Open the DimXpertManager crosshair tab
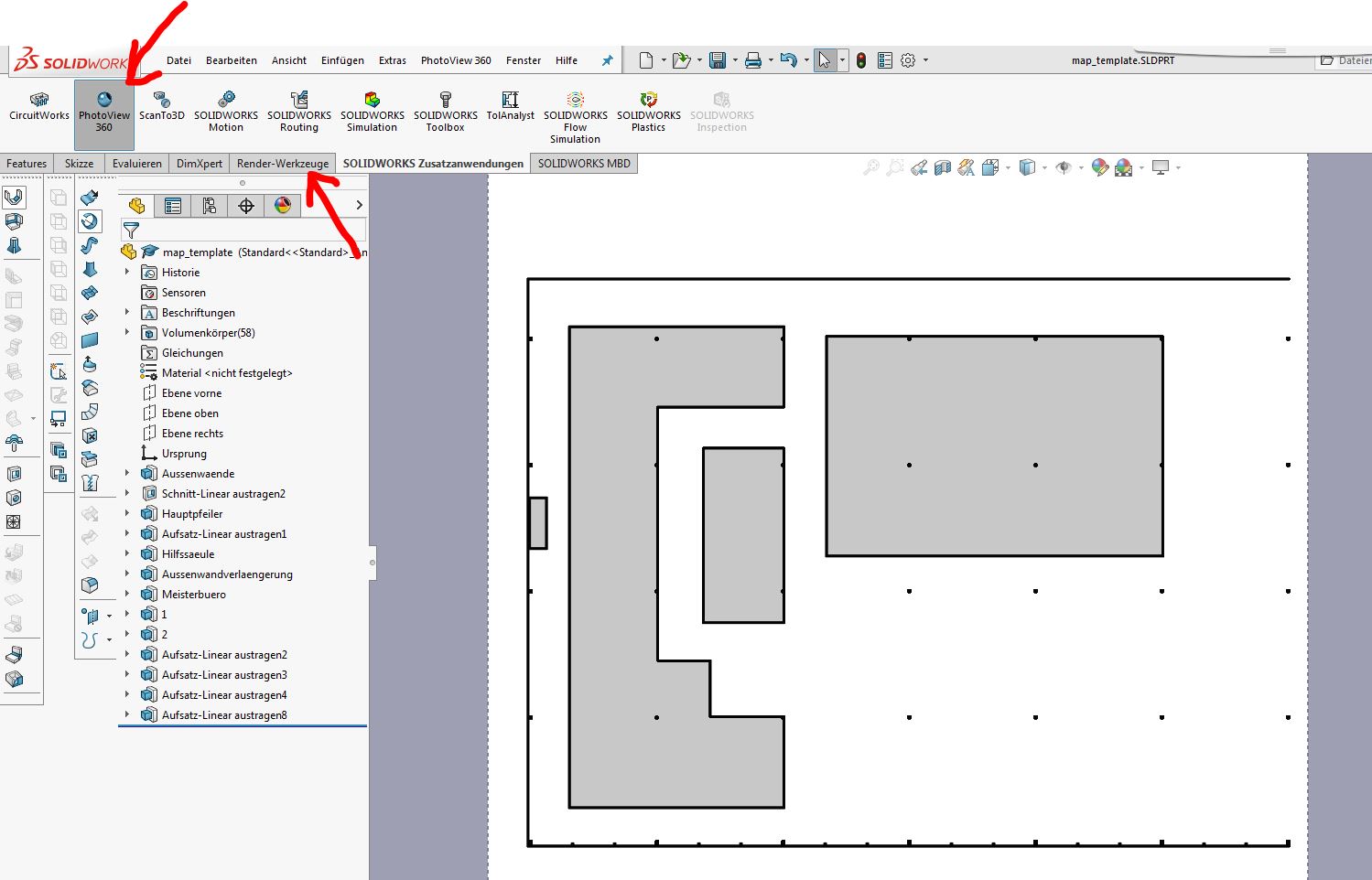 [246, 206]
